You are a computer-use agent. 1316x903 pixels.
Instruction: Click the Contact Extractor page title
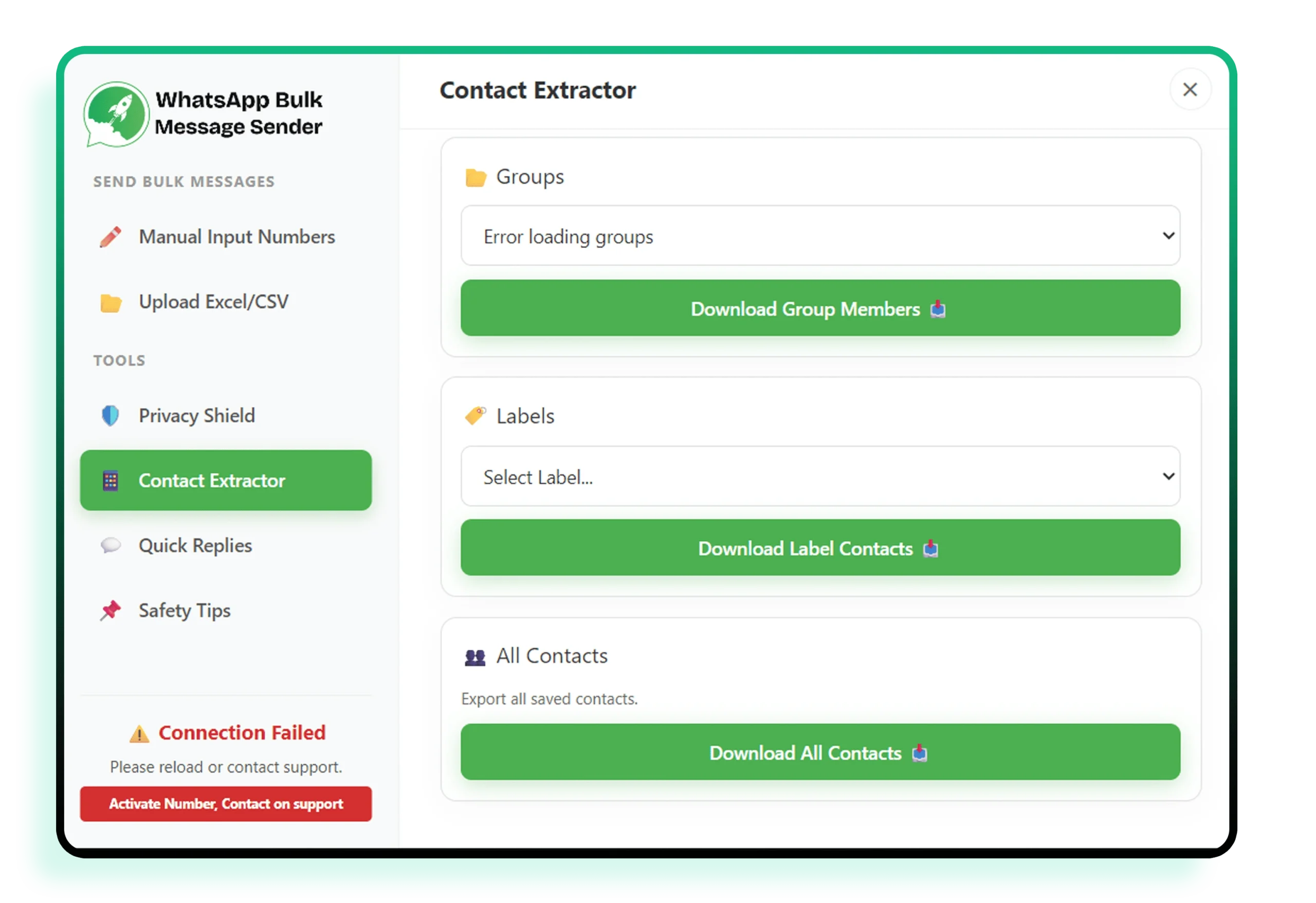(x=538, y=90)
